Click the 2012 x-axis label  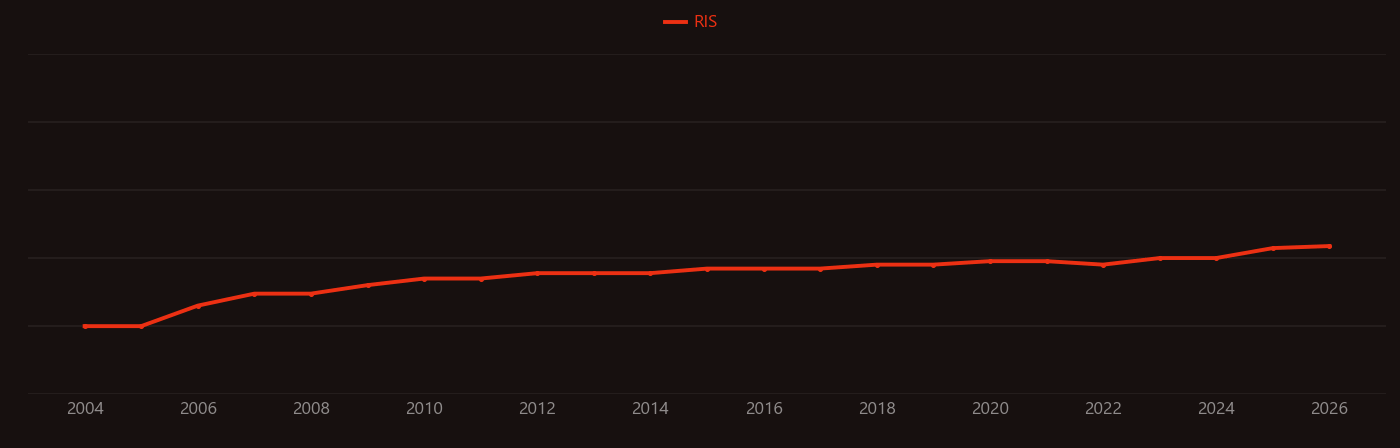coord(537,409)
